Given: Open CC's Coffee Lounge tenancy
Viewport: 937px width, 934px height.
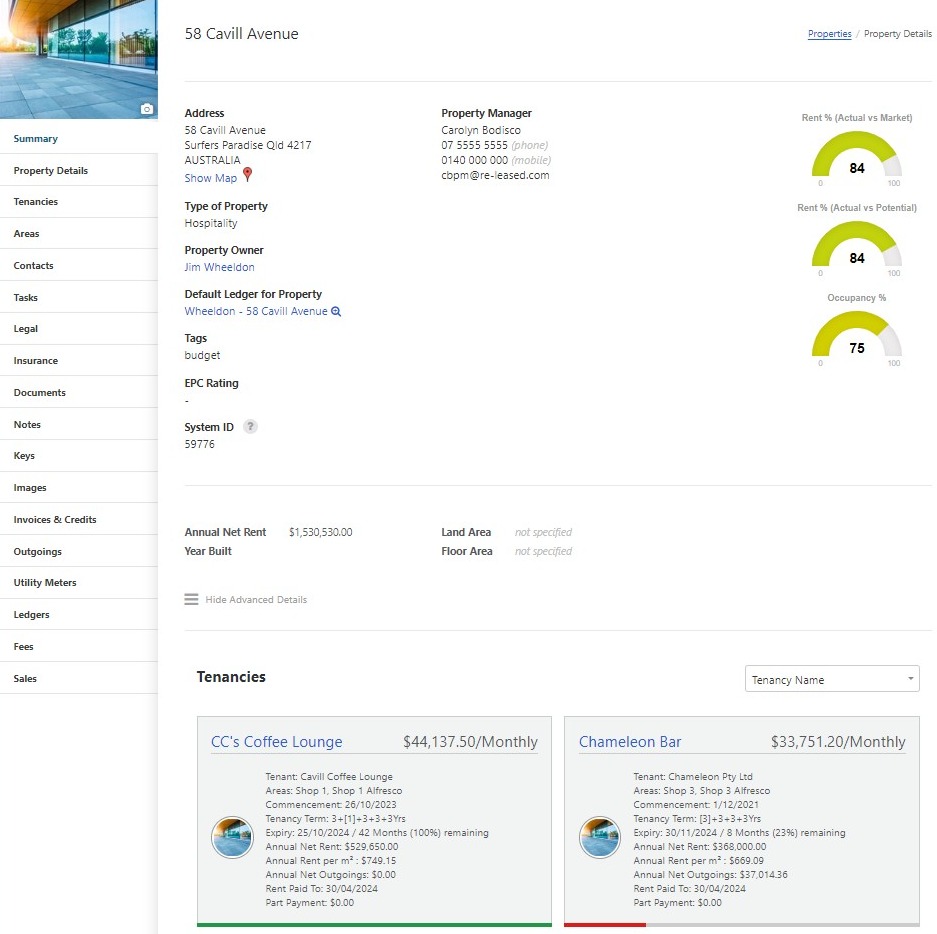Looking at the screenshot, I should point(277,742).
